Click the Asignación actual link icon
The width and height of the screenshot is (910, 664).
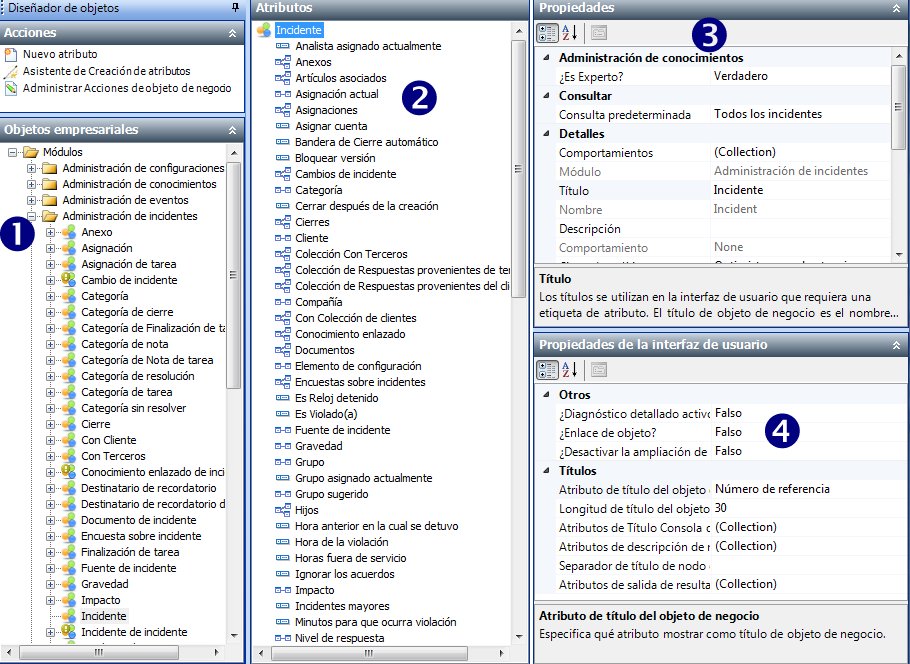point(283,94)
